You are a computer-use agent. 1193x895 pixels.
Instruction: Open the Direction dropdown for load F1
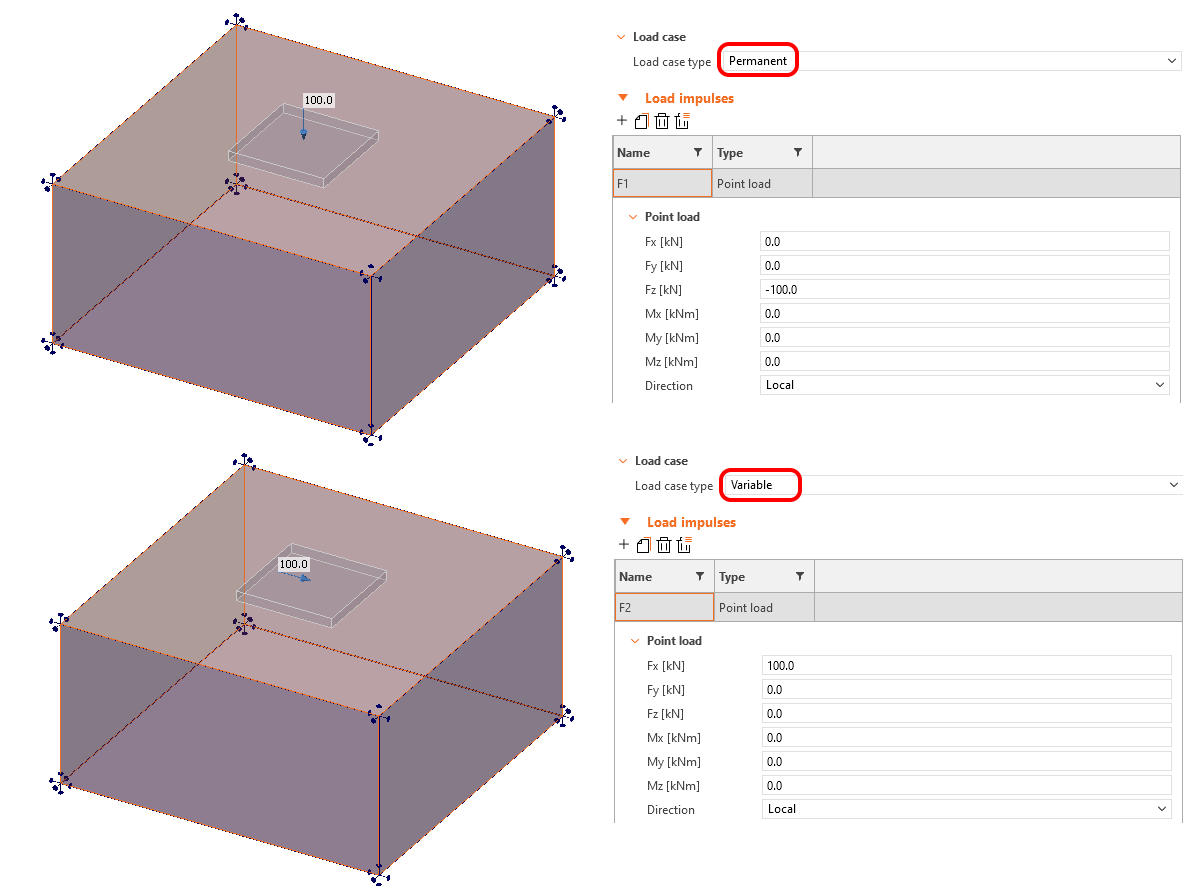click(1159, 384)
